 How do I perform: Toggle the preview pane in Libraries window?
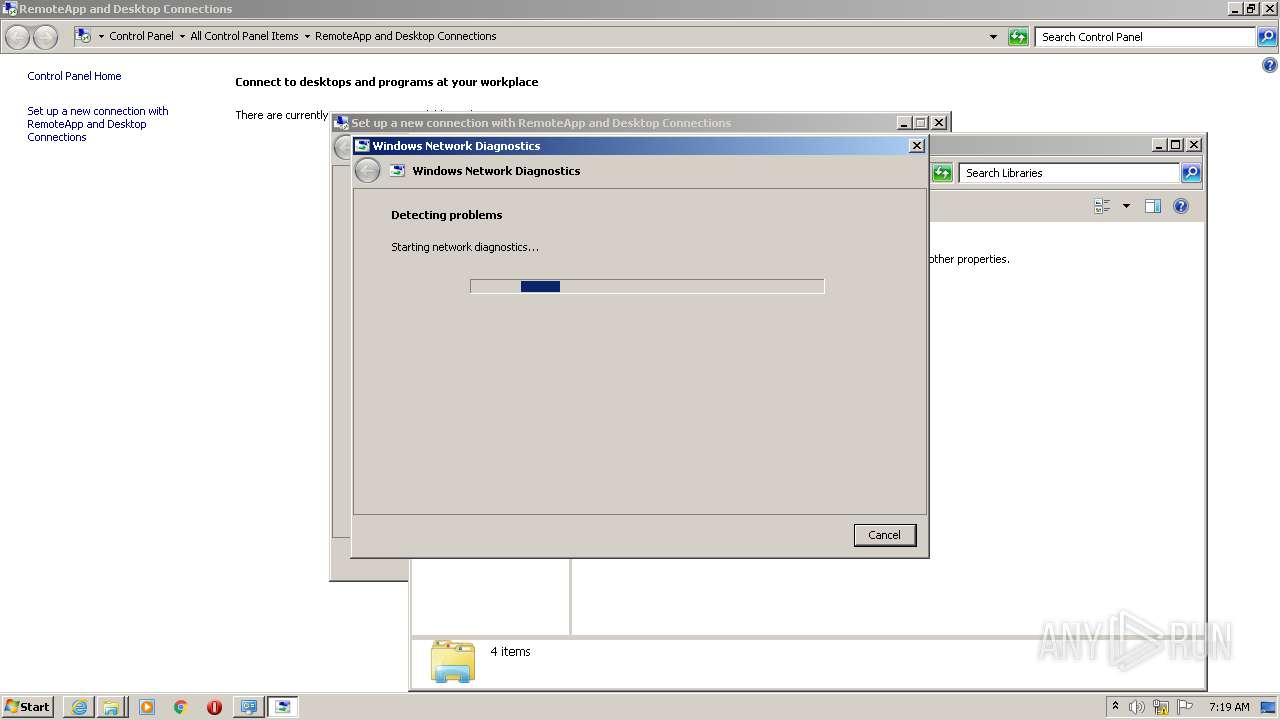pyautogui.click(x=1153, y=206)
